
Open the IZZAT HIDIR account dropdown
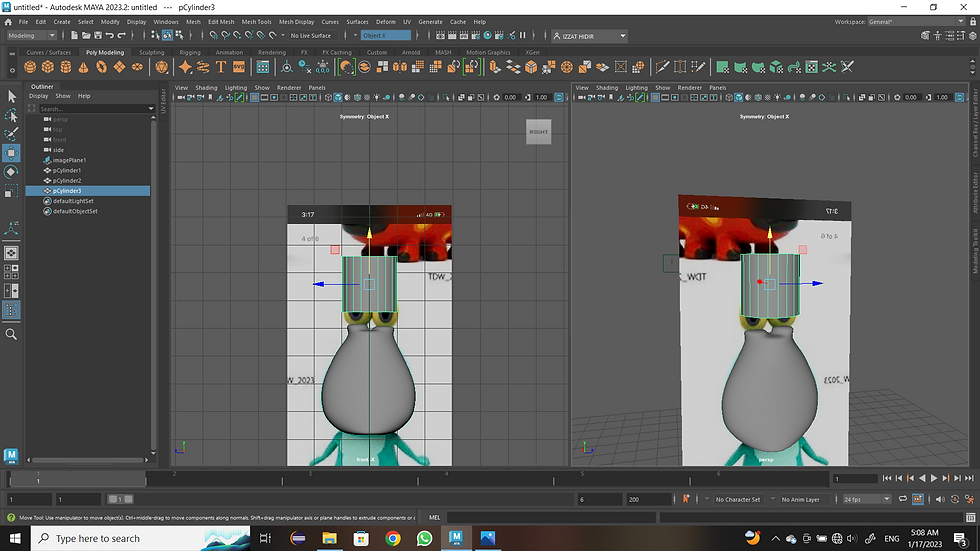click(589, 36)
